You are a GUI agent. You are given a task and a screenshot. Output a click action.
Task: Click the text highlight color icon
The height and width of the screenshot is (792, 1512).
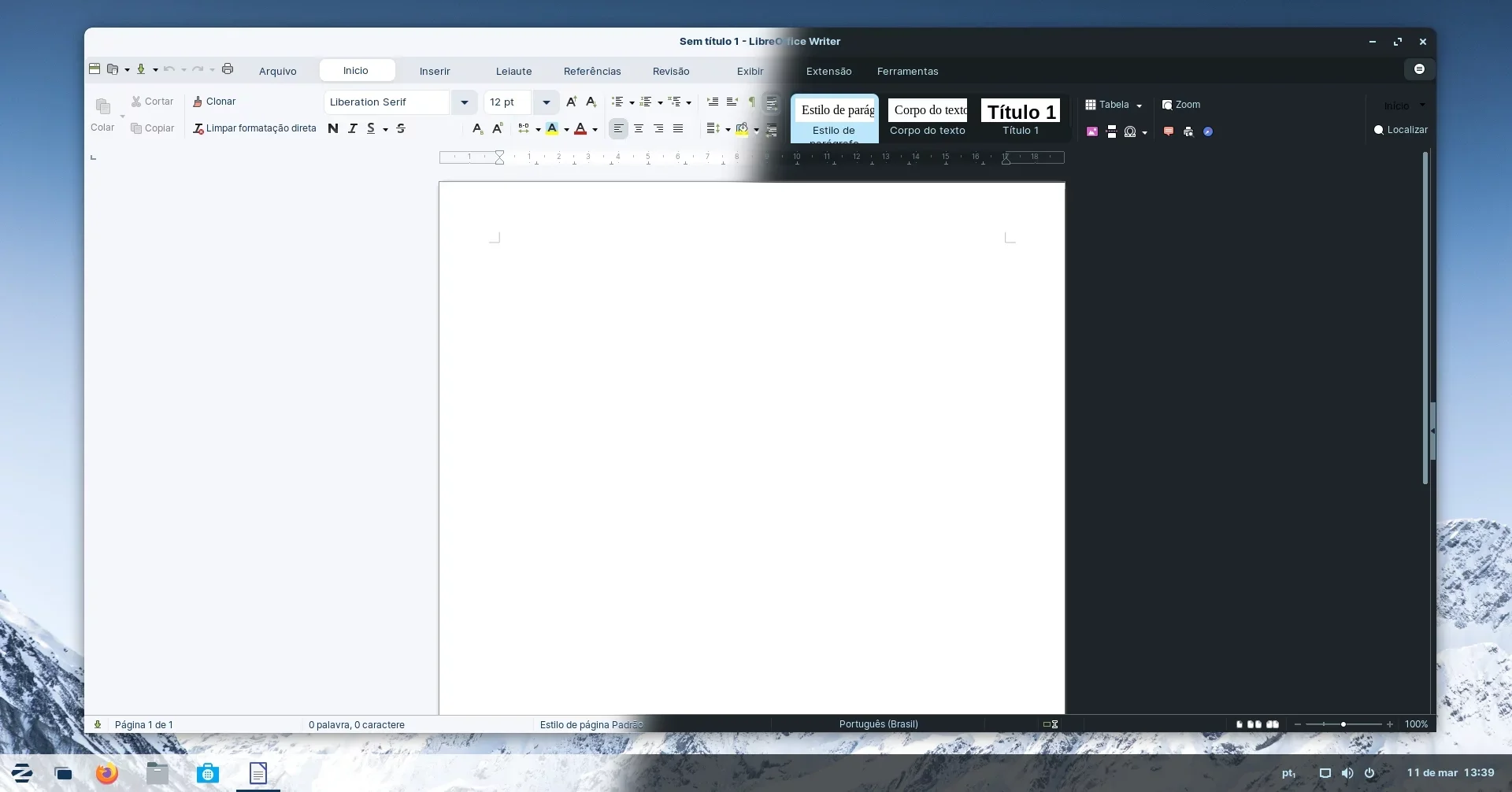tap(552, 128)
